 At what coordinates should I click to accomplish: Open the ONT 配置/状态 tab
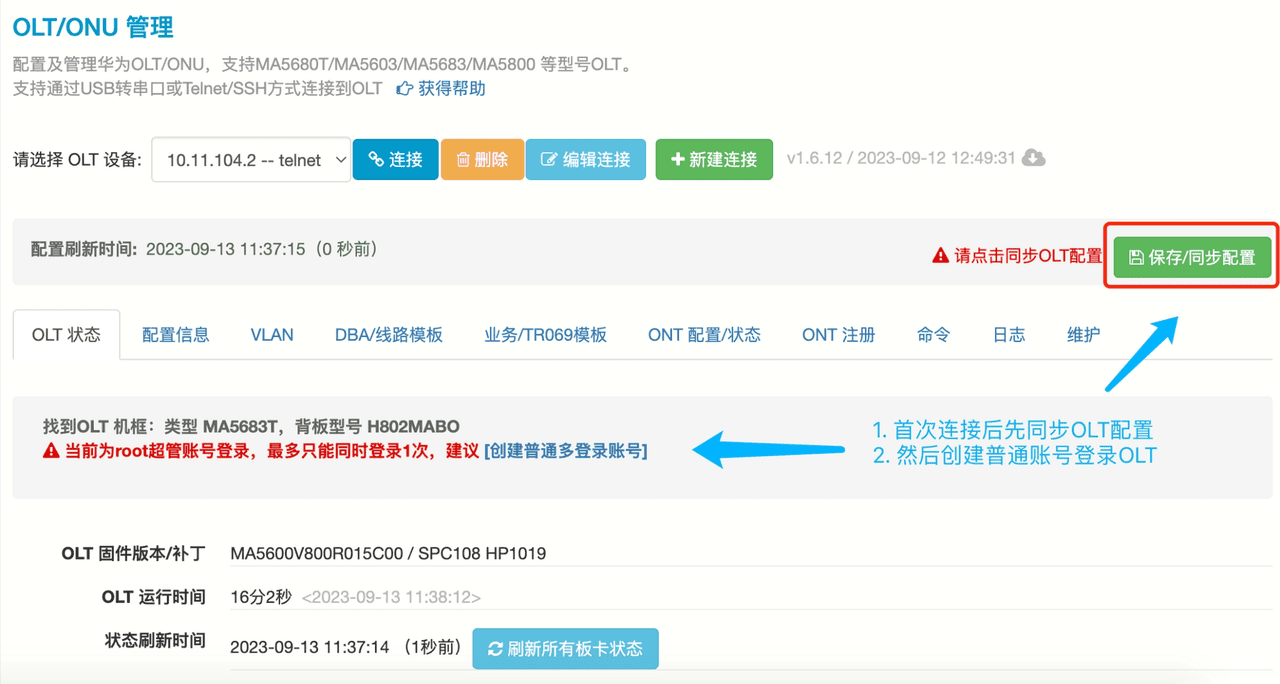click(x=704, y=335)
